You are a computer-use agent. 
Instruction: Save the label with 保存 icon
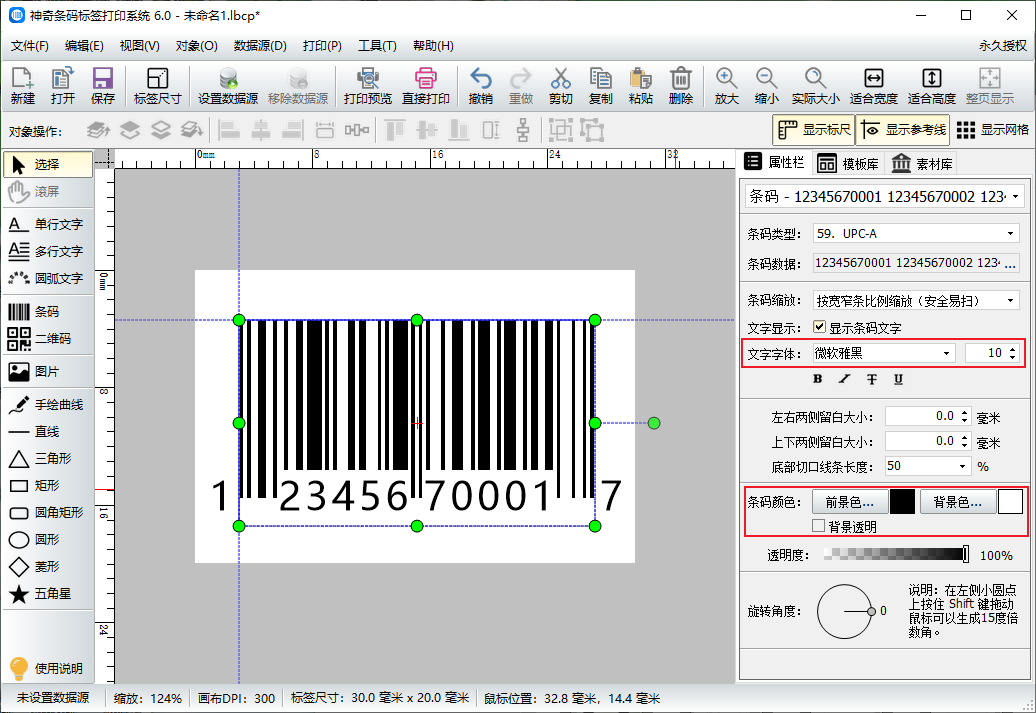[102, 86]
